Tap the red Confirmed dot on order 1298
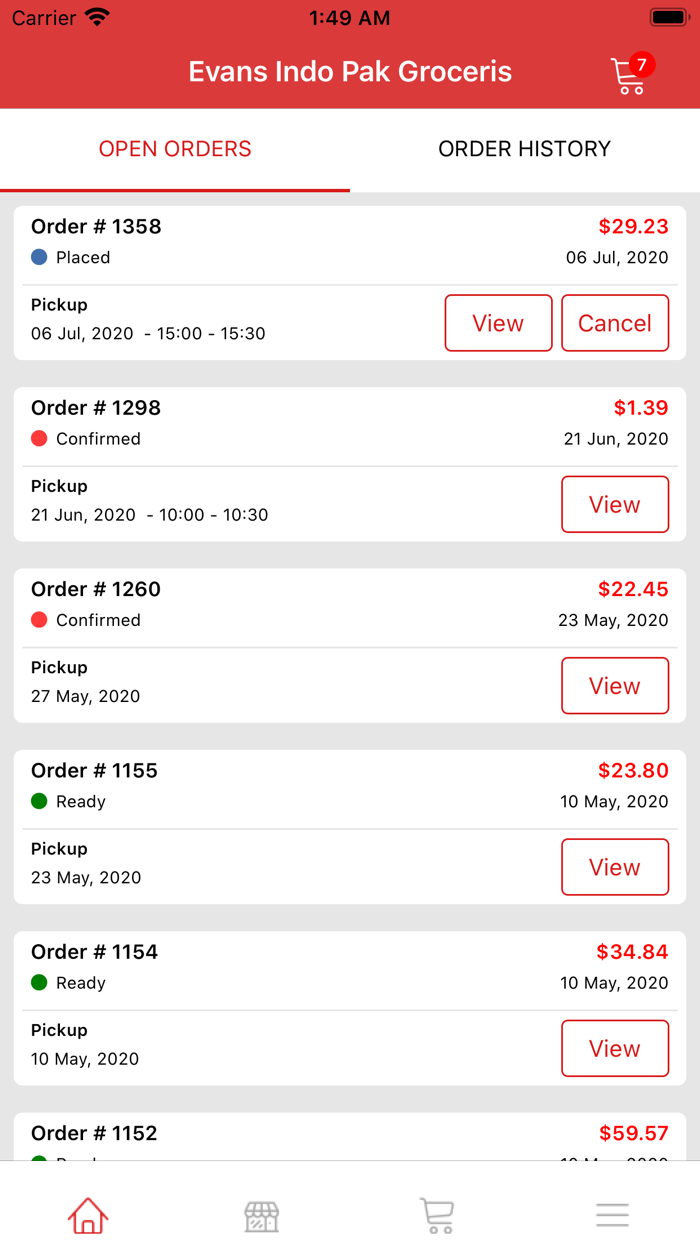Viewport: 700px width, 1244px height. tap(39, 438)
